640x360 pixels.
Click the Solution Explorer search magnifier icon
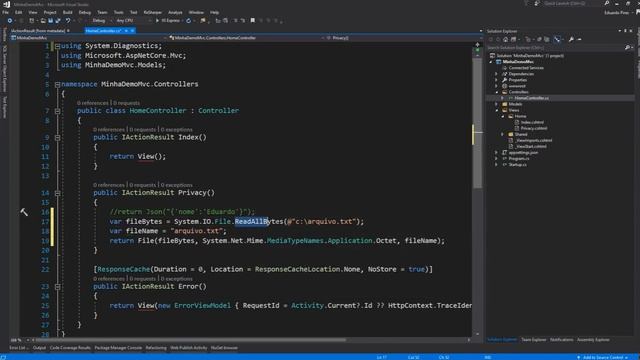[627, 48]
